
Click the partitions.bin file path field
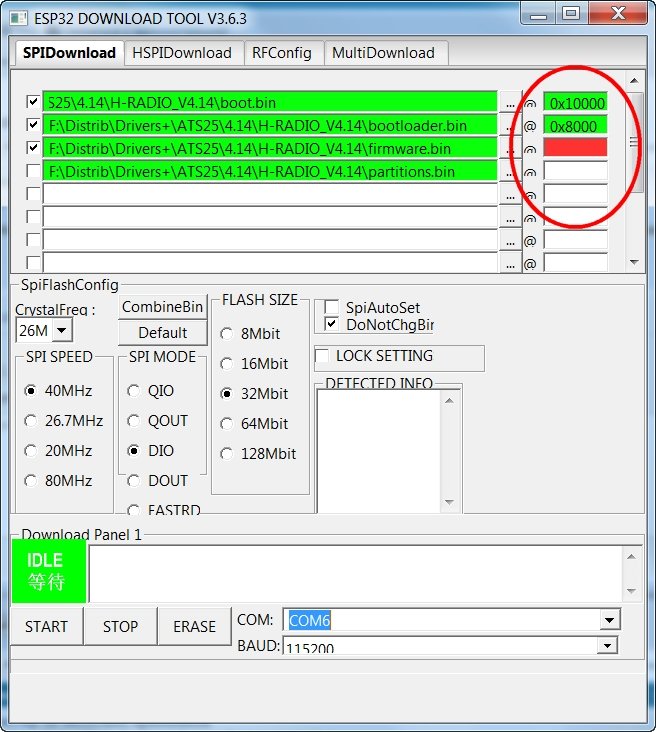coord(270,171)
